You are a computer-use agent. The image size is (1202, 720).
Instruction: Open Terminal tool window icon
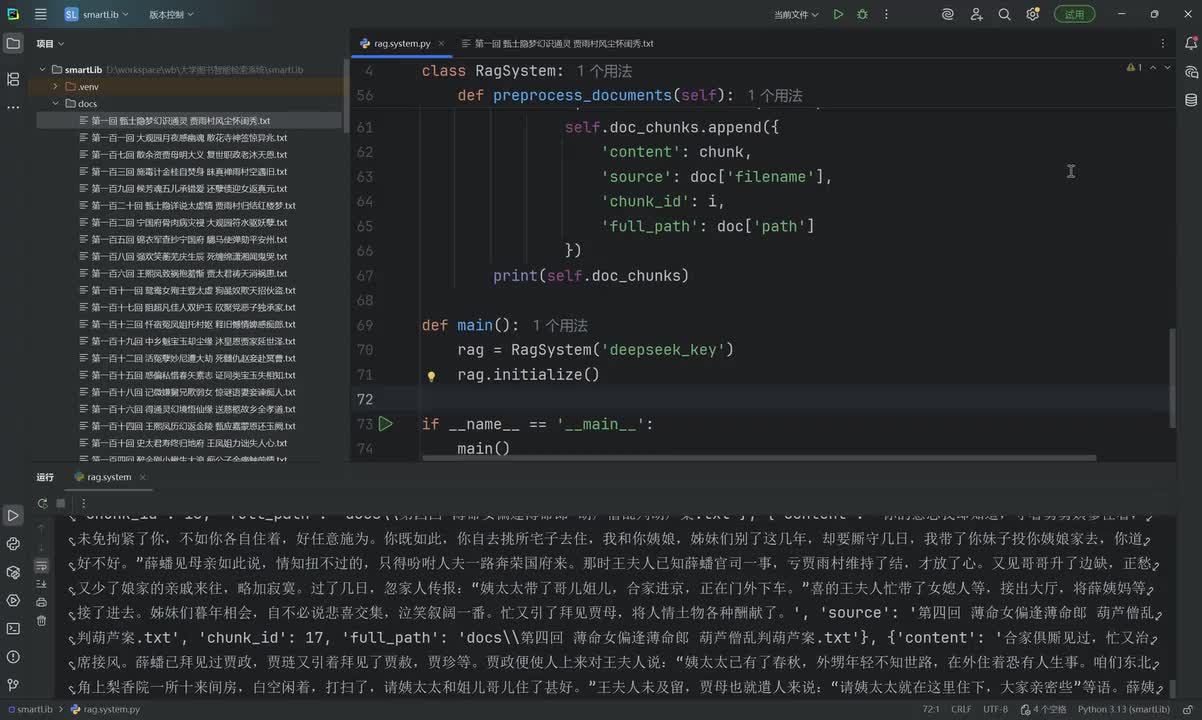click(13, 628)
